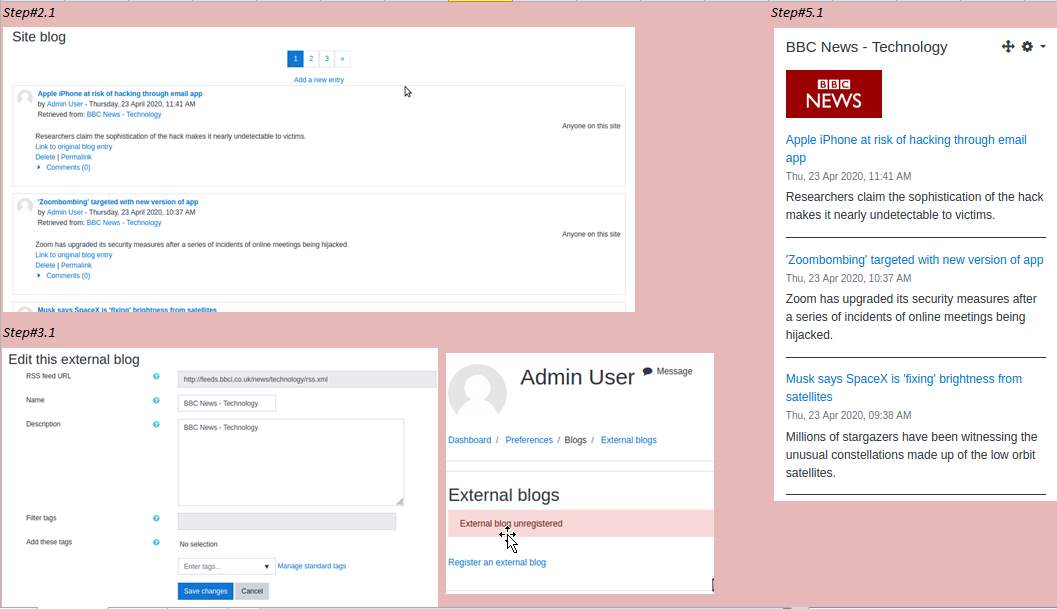The height and width of the screenshot is (609, 1057).
Task: Open the Message link beside Admin User
Action: click(x=674, y=372)
